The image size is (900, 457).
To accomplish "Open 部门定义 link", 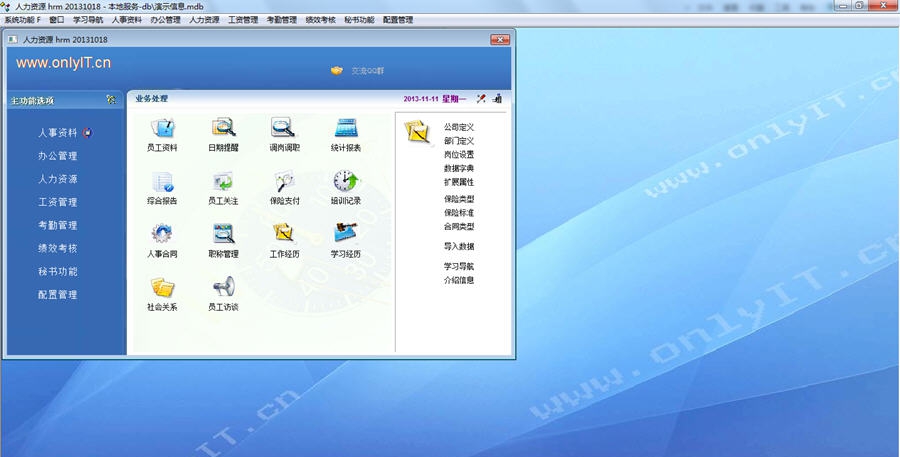I will (459, 141).
